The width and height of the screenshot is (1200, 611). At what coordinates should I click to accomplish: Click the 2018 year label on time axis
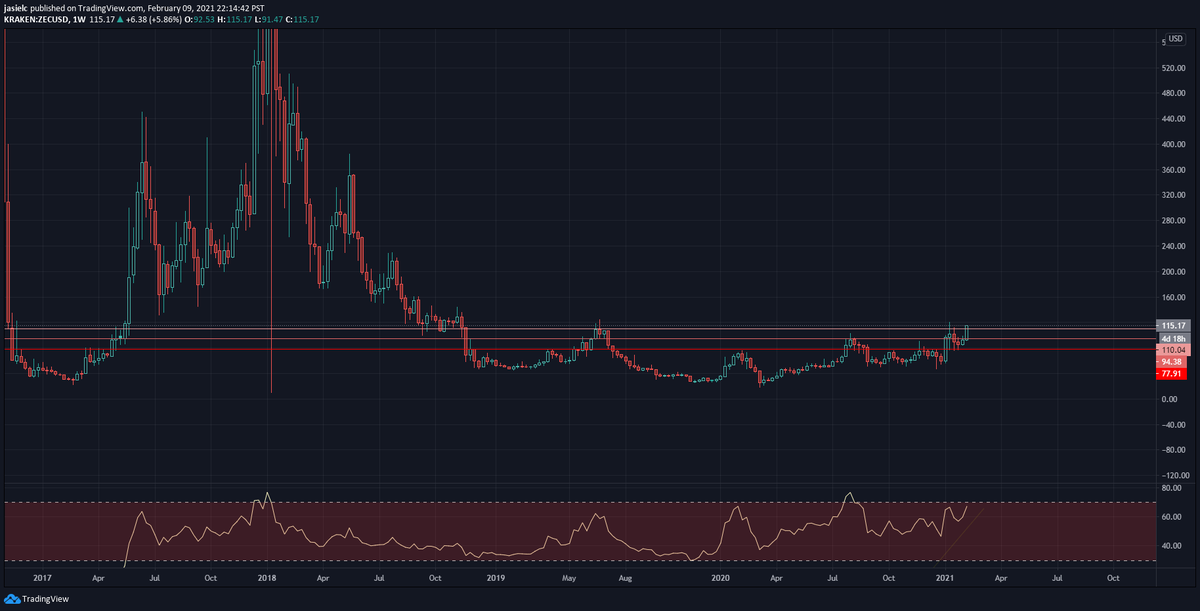pos(267,578)
